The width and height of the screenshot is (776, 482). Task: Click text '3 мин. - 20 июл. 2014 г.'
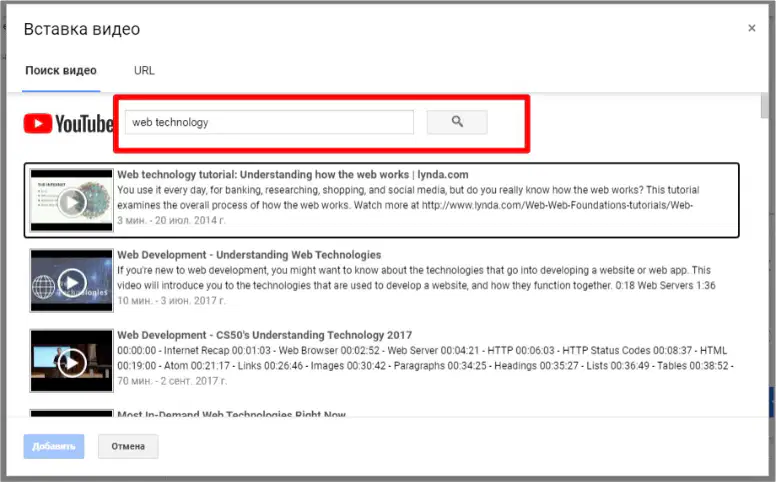pyautogui.click(x=171, y=221)
